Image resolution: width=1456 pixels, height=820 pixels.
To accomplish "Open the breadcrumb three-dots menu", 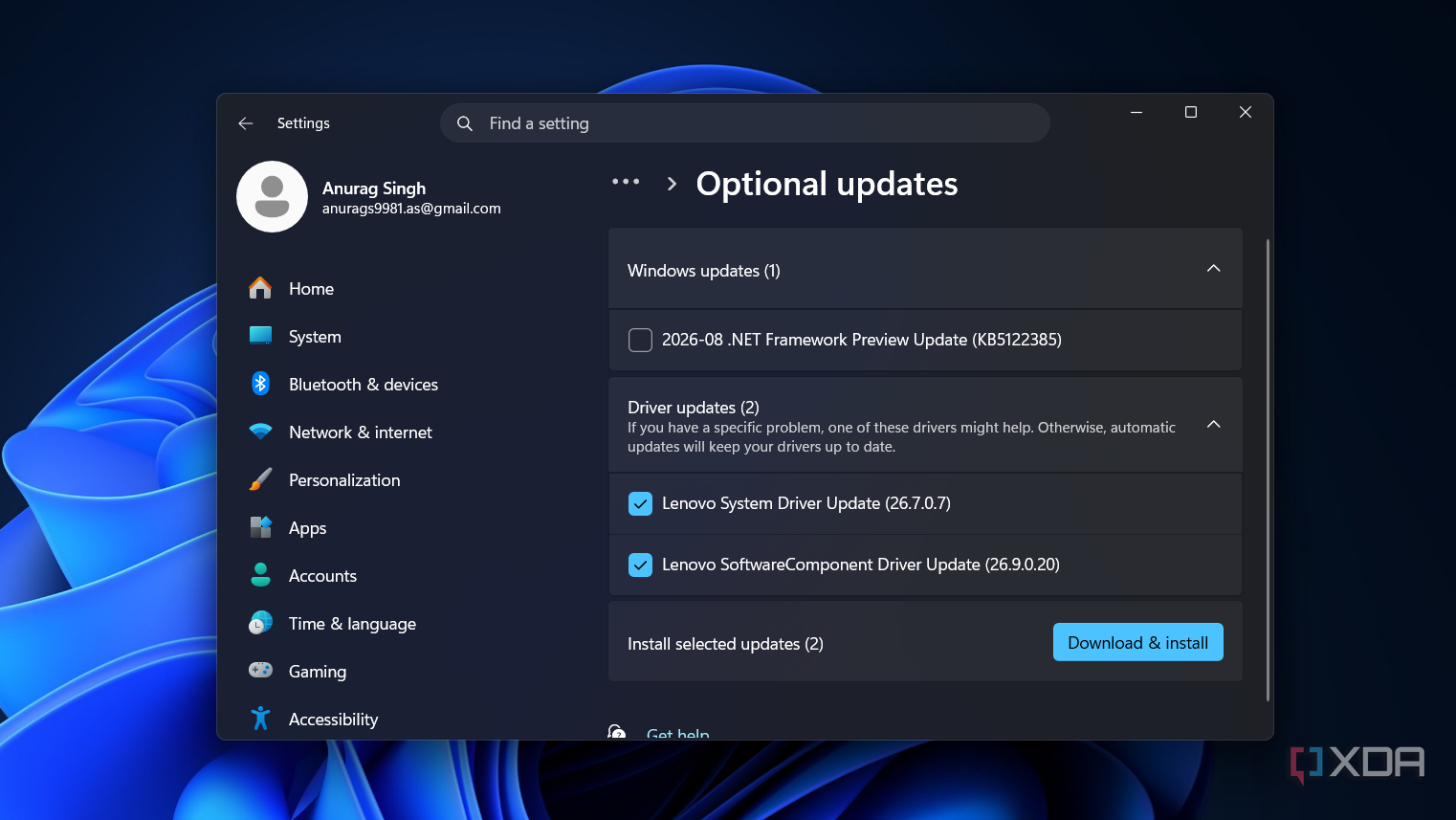I will pos(626,182).
